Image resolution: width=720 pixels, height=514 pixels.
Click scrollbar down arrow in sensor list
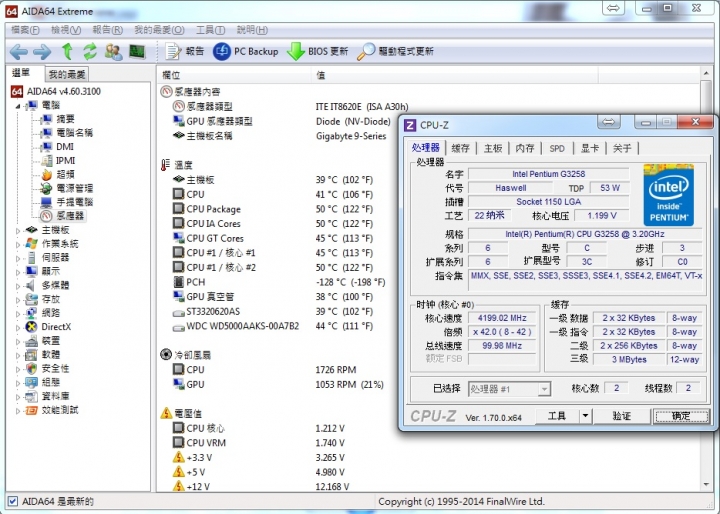[706, 485]
